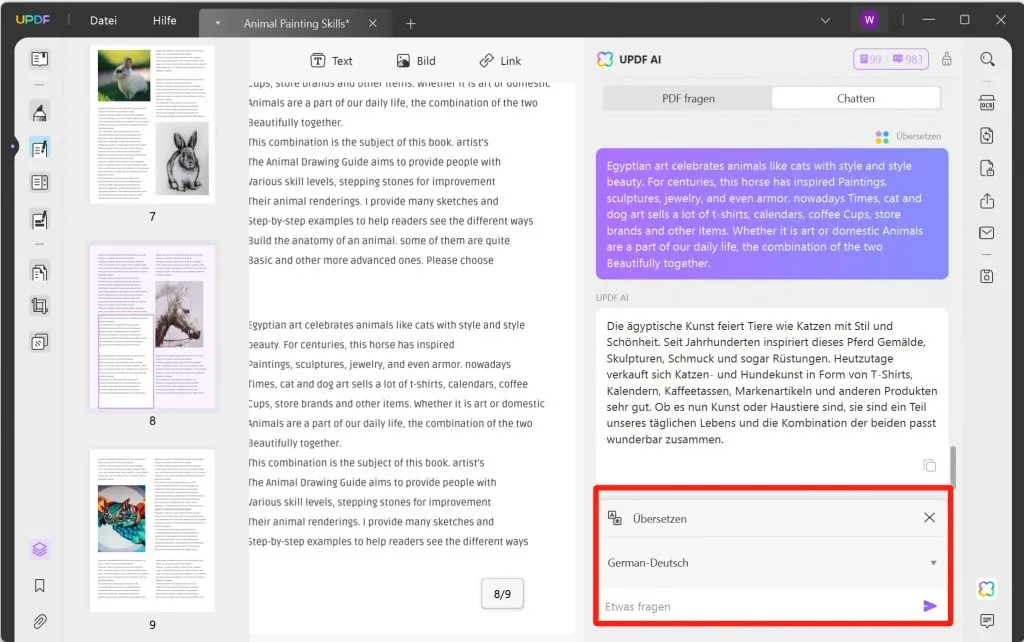This screenshot has height=642, width=1024.
Task: Open user account avatar W
Action: click(869, 20)
